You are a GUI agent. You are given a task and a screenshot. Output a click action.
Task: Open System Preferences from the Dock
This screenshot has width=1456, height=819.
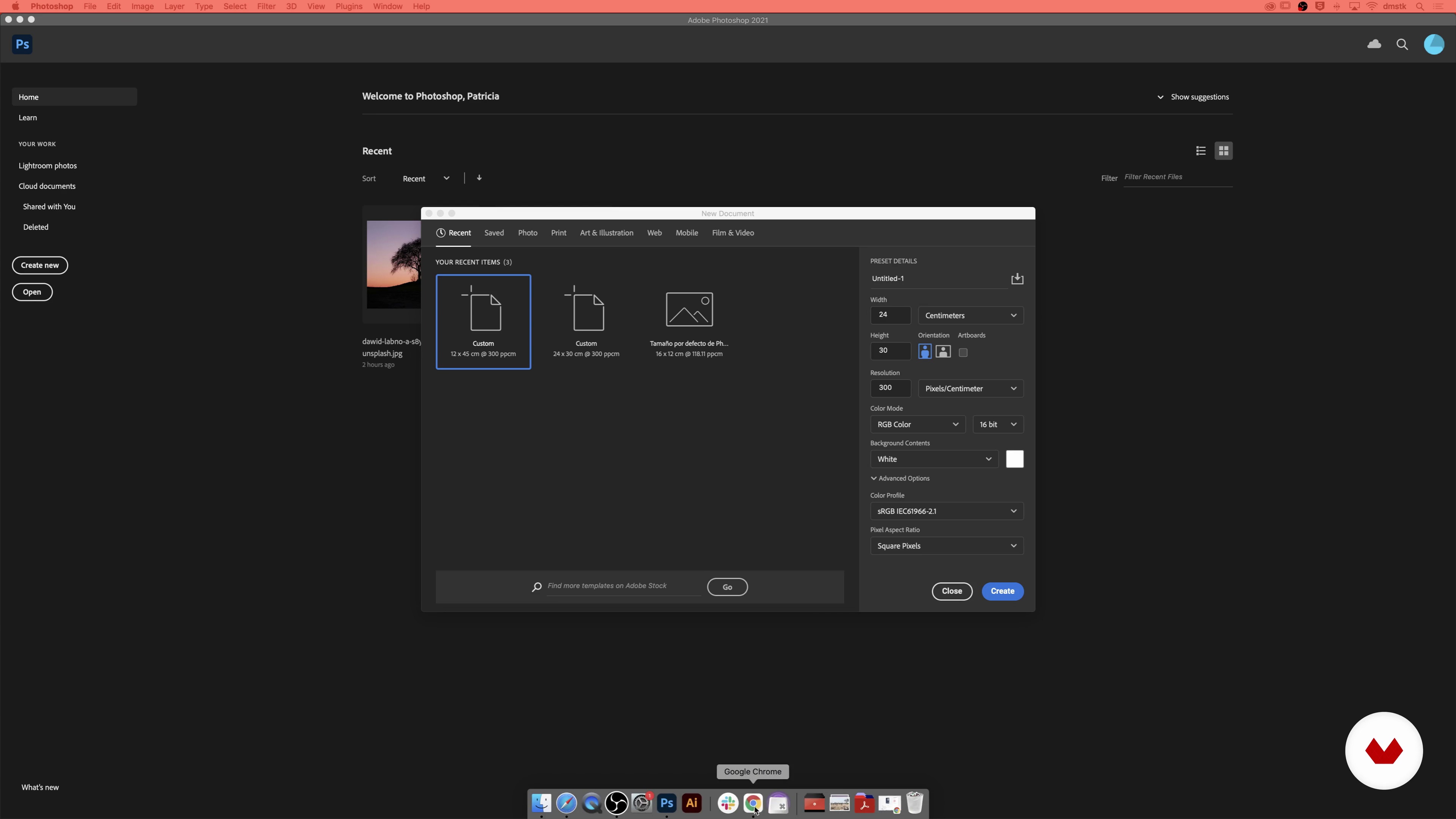point(642,803)
